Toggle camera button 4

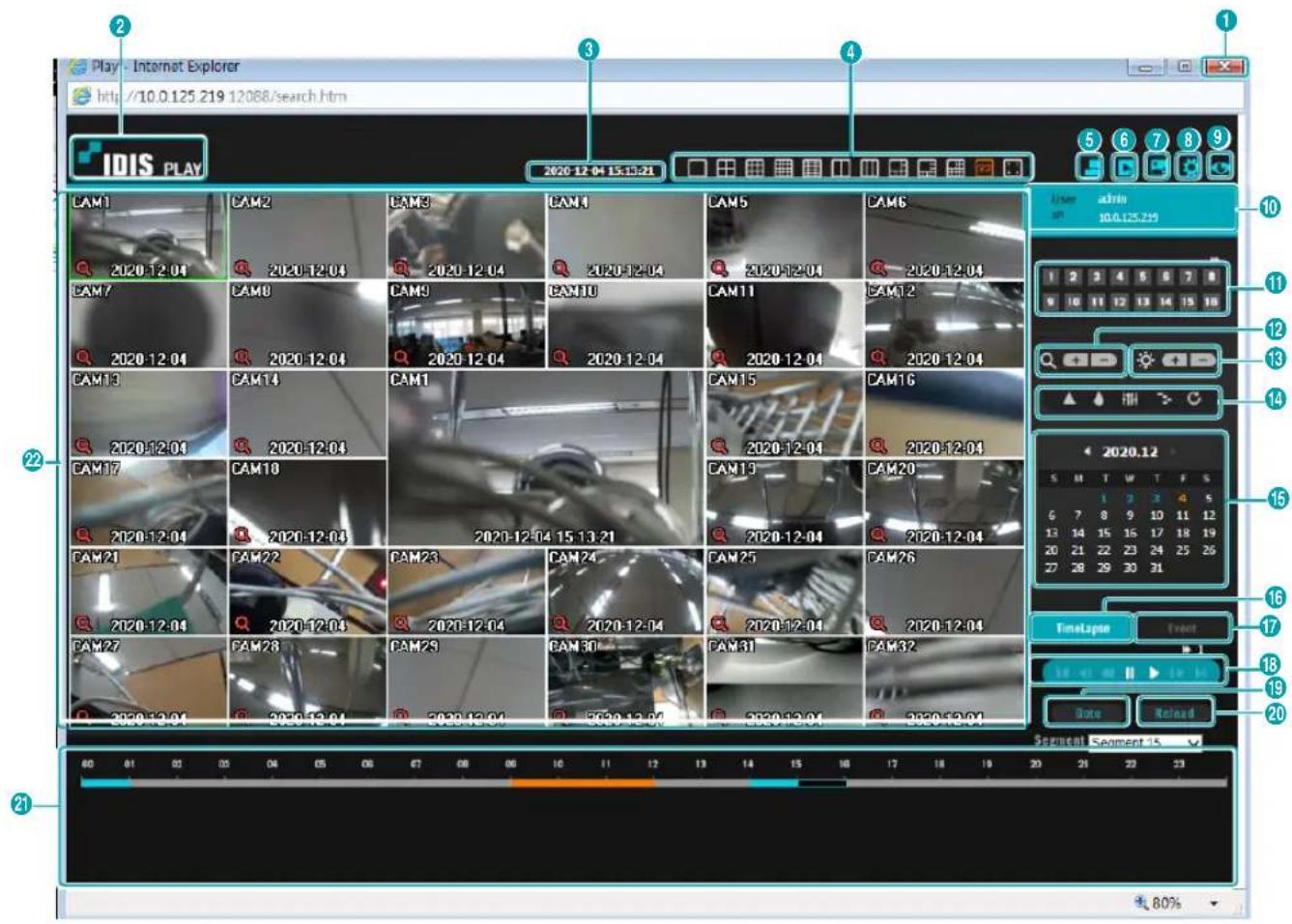tap(1119, 276)
